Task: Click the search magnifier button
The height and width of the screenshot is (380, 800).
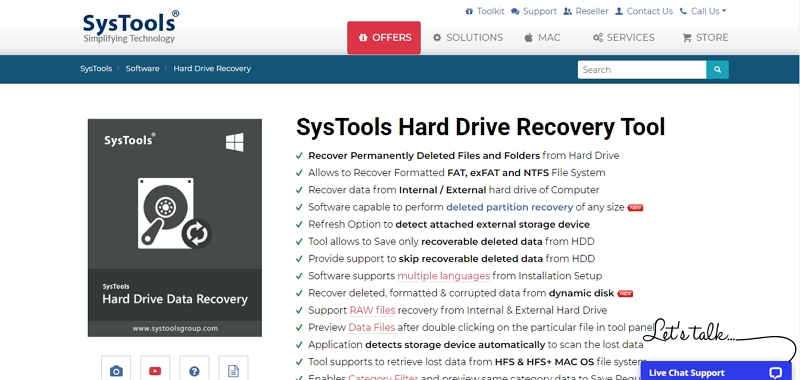Action: click(x=717, y=70)
